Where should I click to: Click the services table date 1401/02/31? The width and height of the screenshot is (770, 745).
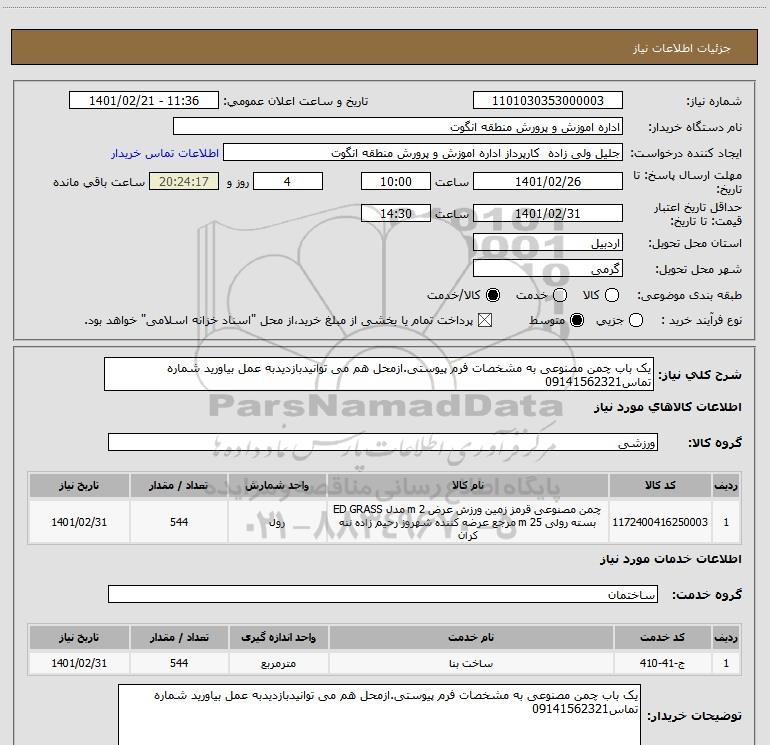pyautogui.click(x=79, y=663)
